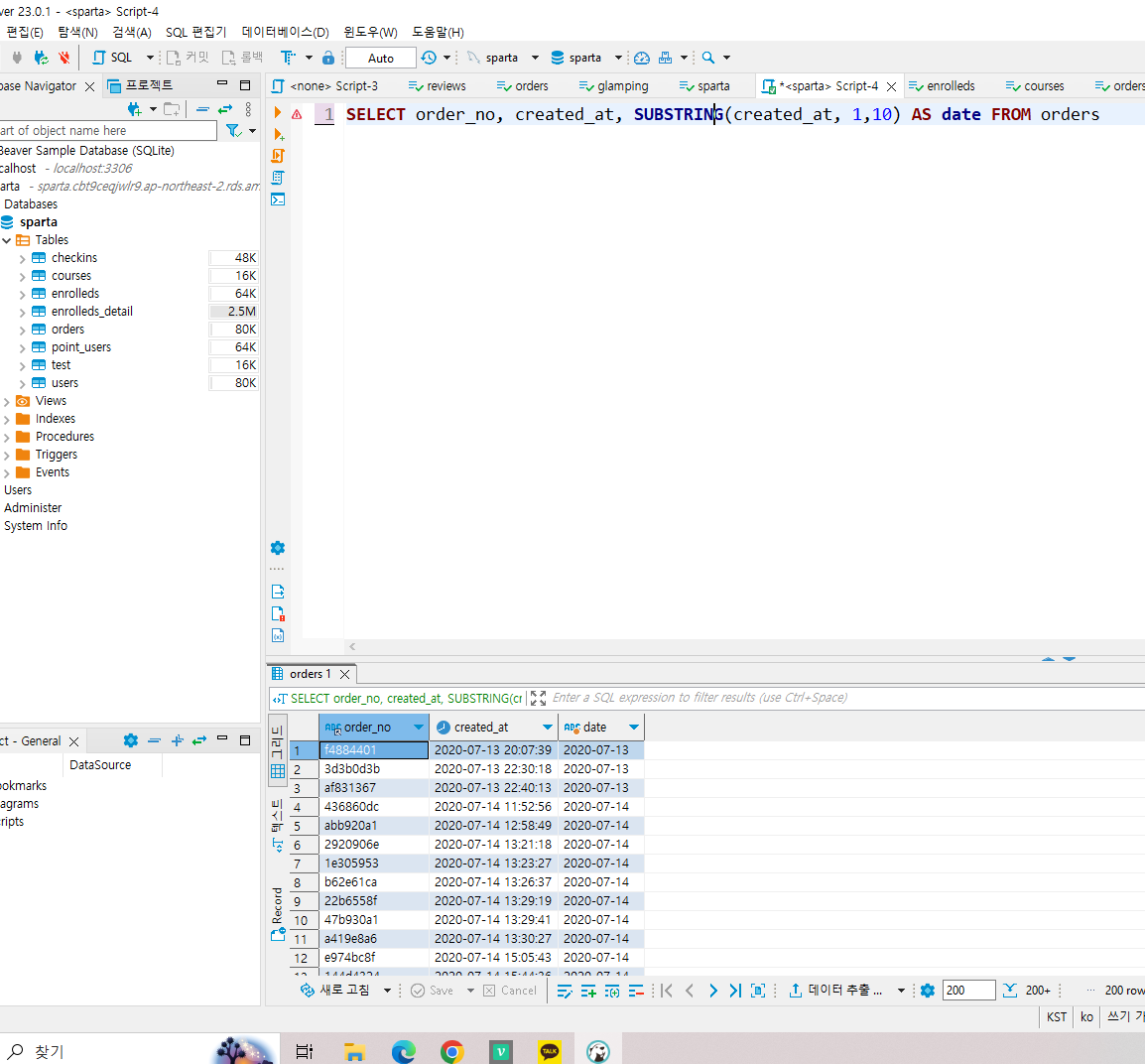The width and height of the screenshot is (1145, 1064).
Task: Click the refresh (새로 고침) button
Action: (336, 991)
